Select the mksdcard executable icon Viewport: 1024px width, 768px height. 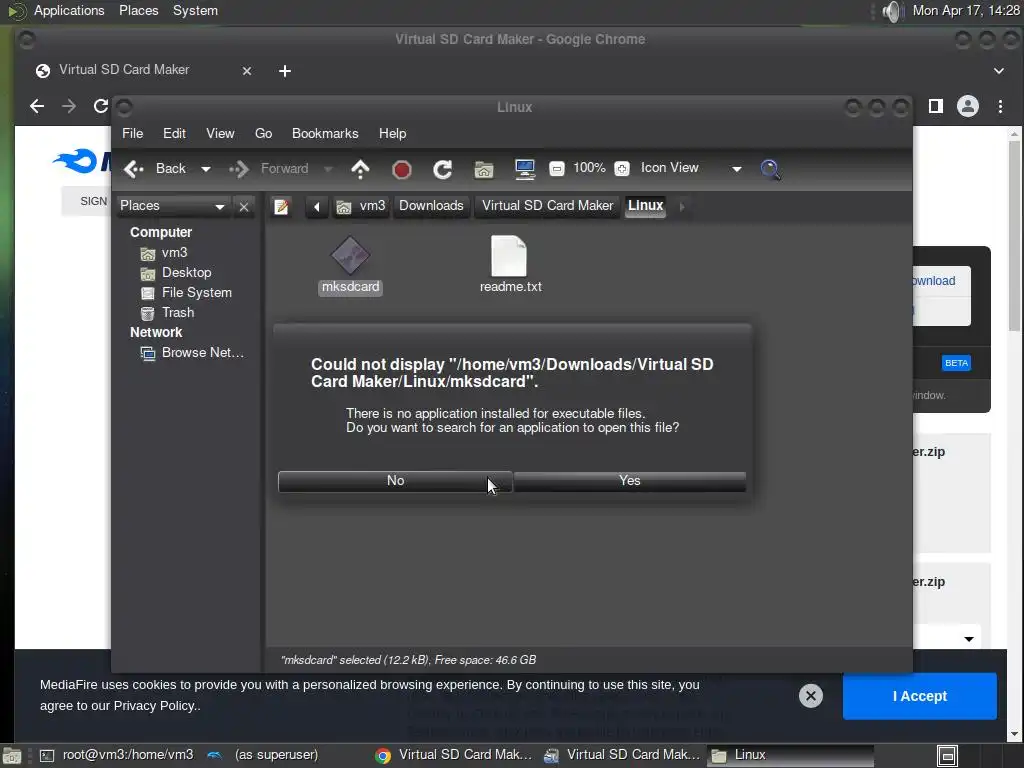[x=351, y=264]
